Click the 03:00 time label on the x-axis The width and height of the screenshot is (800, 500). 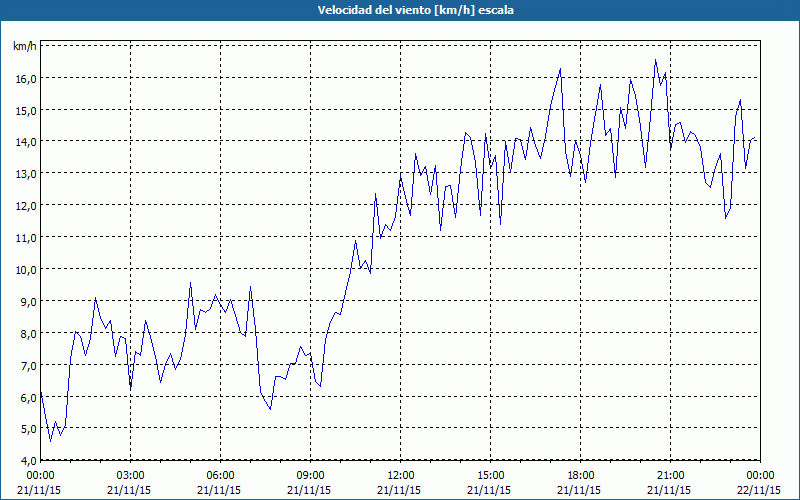click(x=131, y=476)
